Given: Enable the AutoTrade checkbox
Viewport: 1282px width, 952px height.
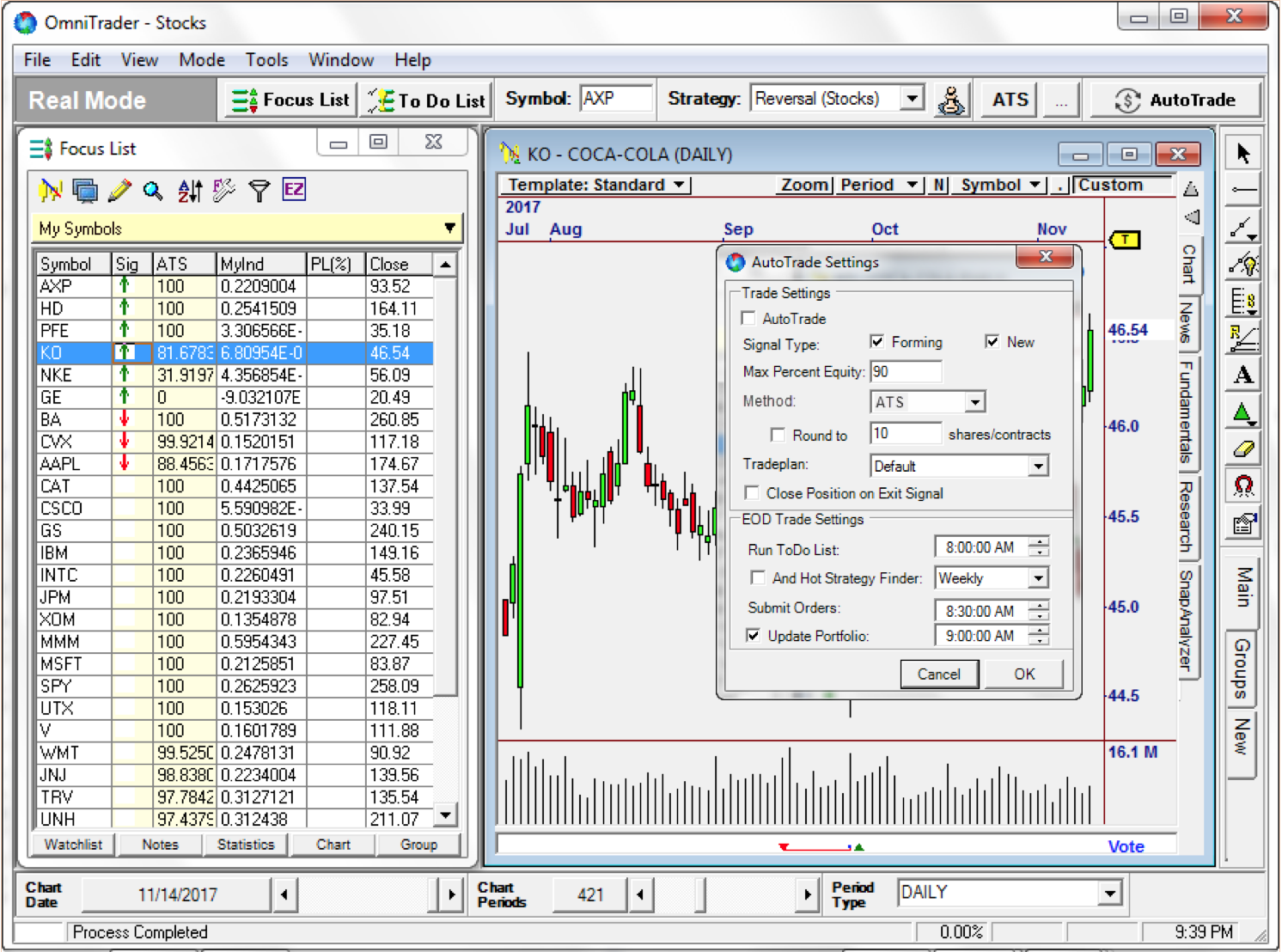Looking at the screenshot, I should point(748,318).
